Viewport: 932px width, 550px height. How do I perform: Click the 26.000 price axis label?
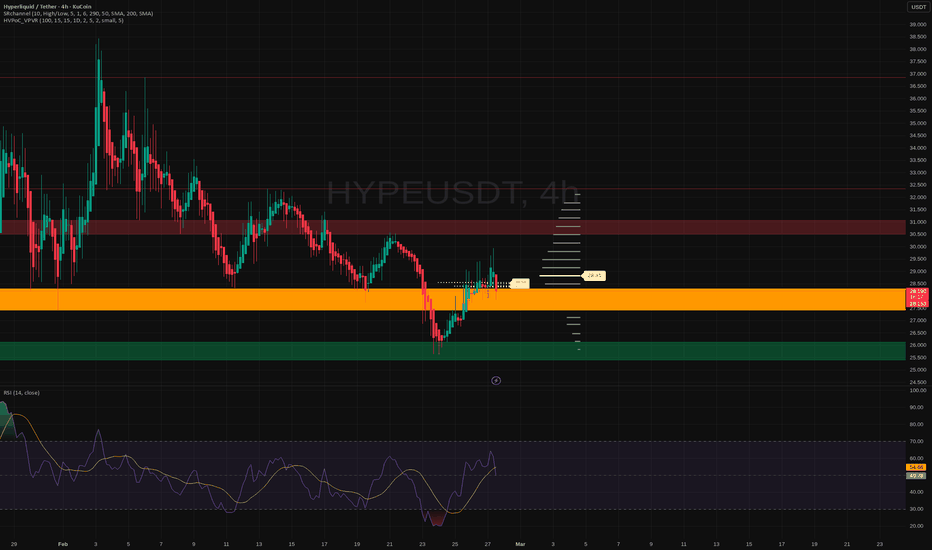pos(917,345)
